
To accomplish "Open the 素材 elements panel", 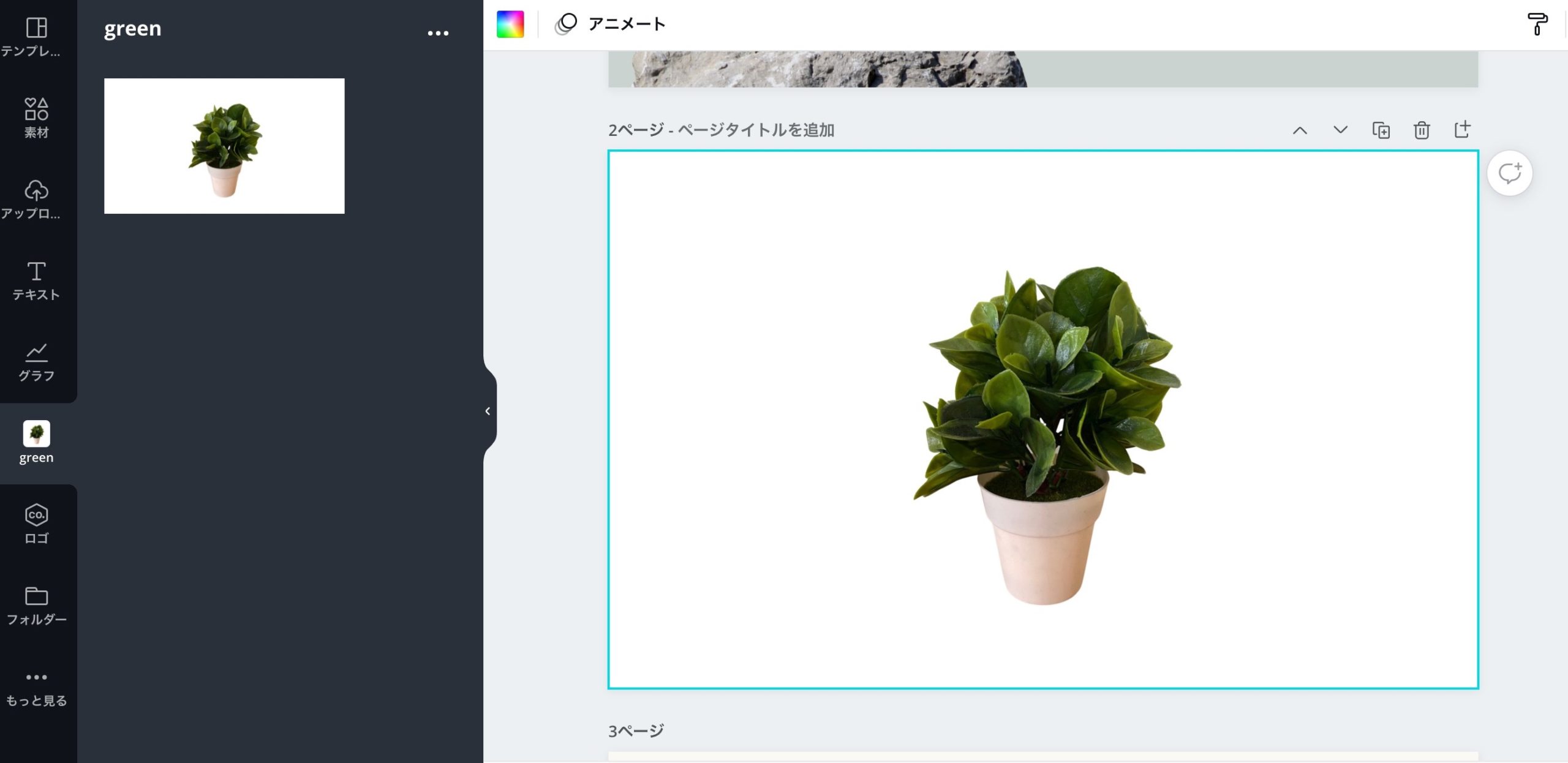I will tap(36, 118).
